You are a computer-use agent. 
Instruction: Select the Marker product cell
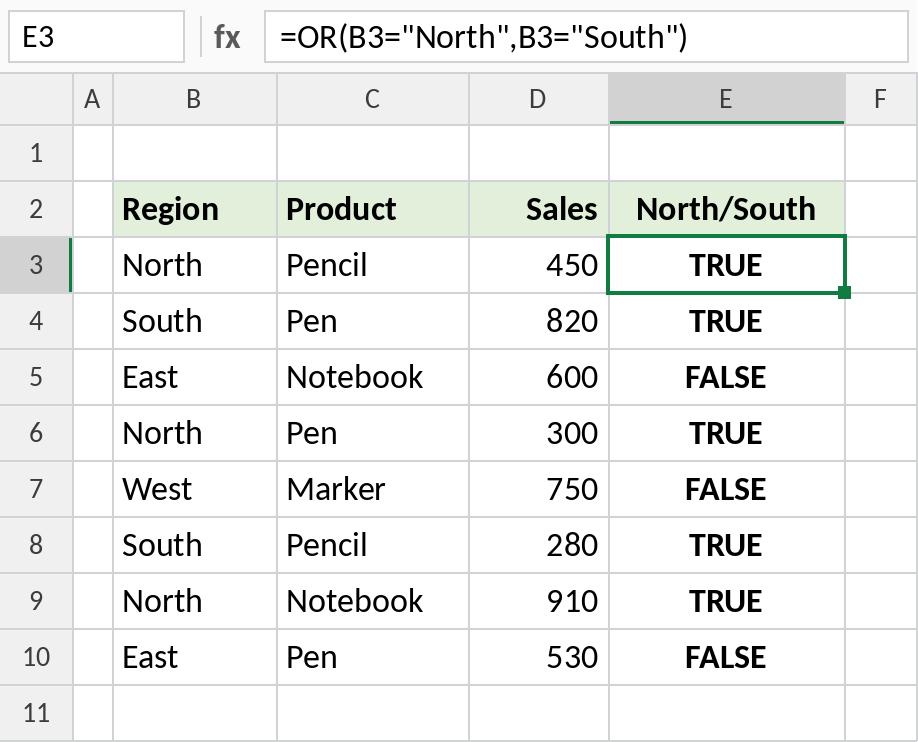tap(372, 488)
